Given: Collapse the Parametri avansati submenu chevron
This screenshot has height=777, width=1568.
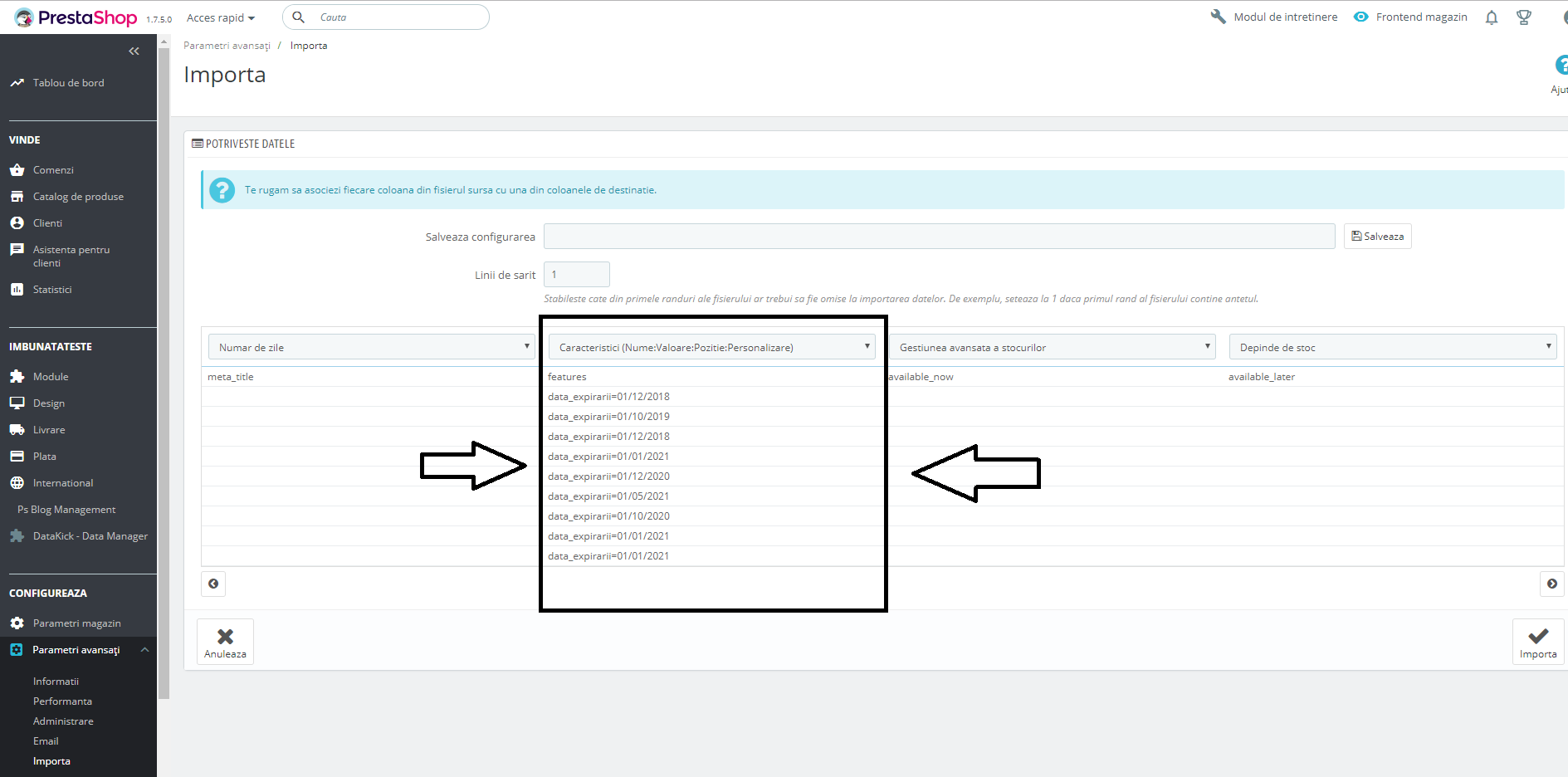Looking at the screenshot, I should (145, 650).
